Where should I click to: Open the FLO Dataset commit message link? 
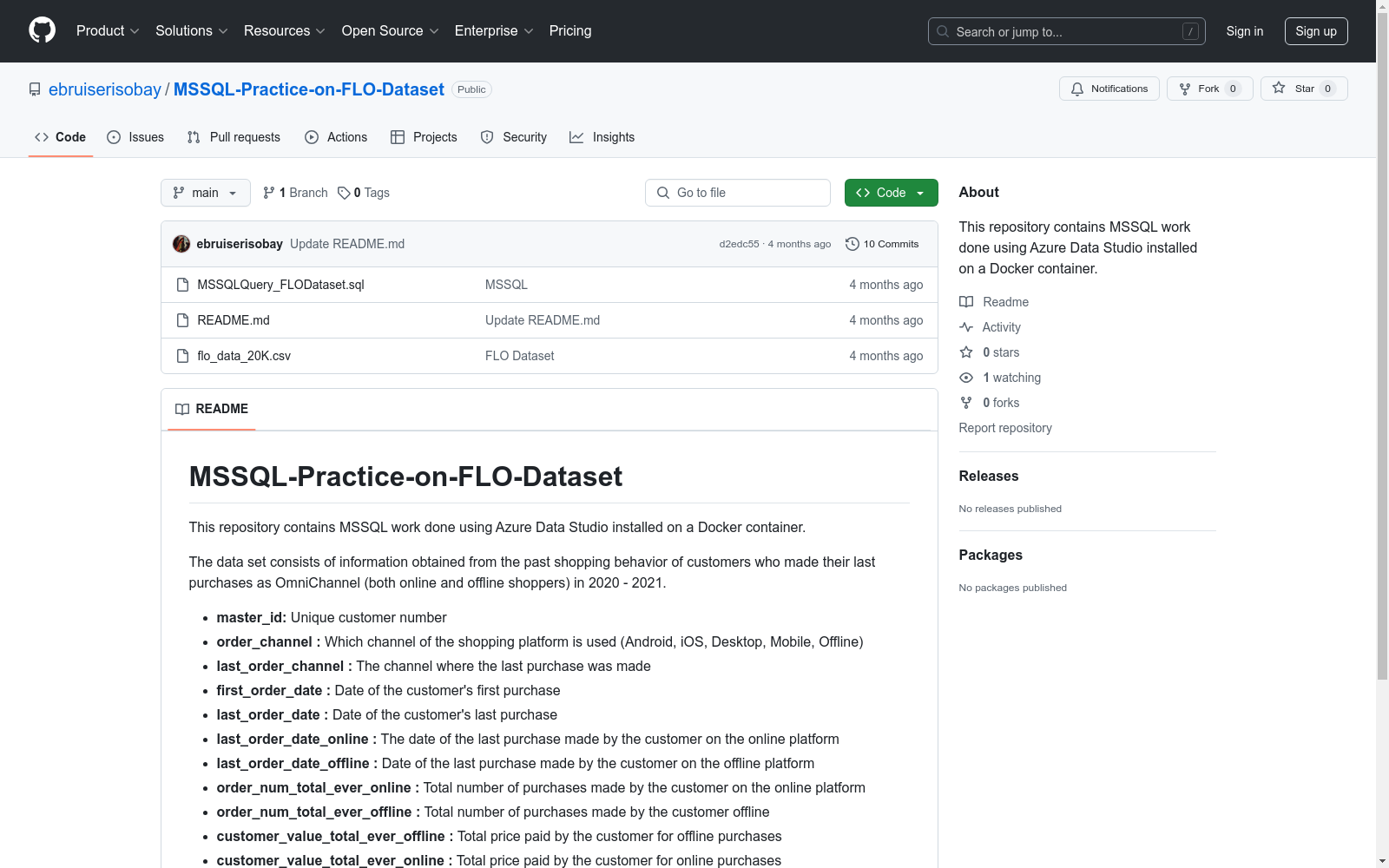pos(519,356)
